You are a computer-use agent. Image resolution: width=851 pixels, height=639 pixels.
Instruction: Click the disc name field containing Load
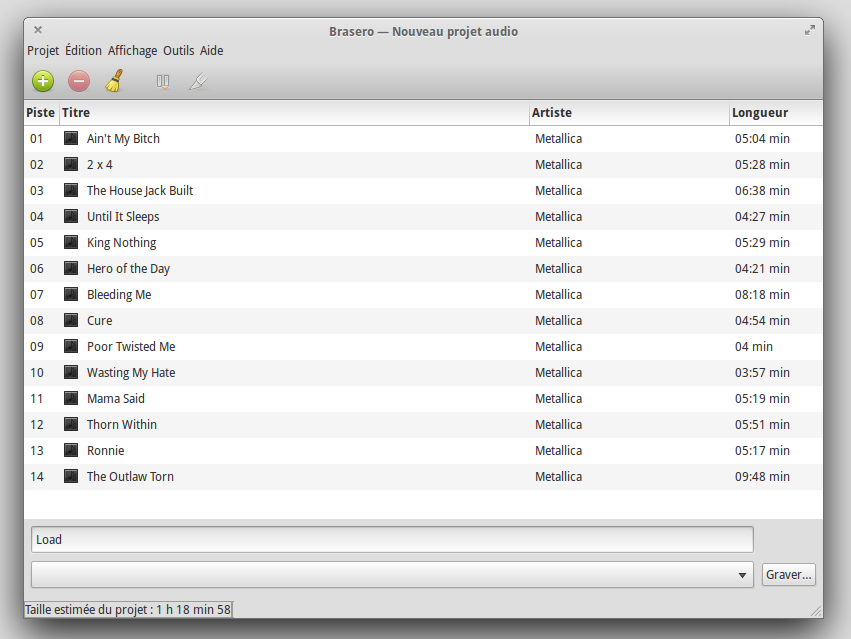pos(392,540)
